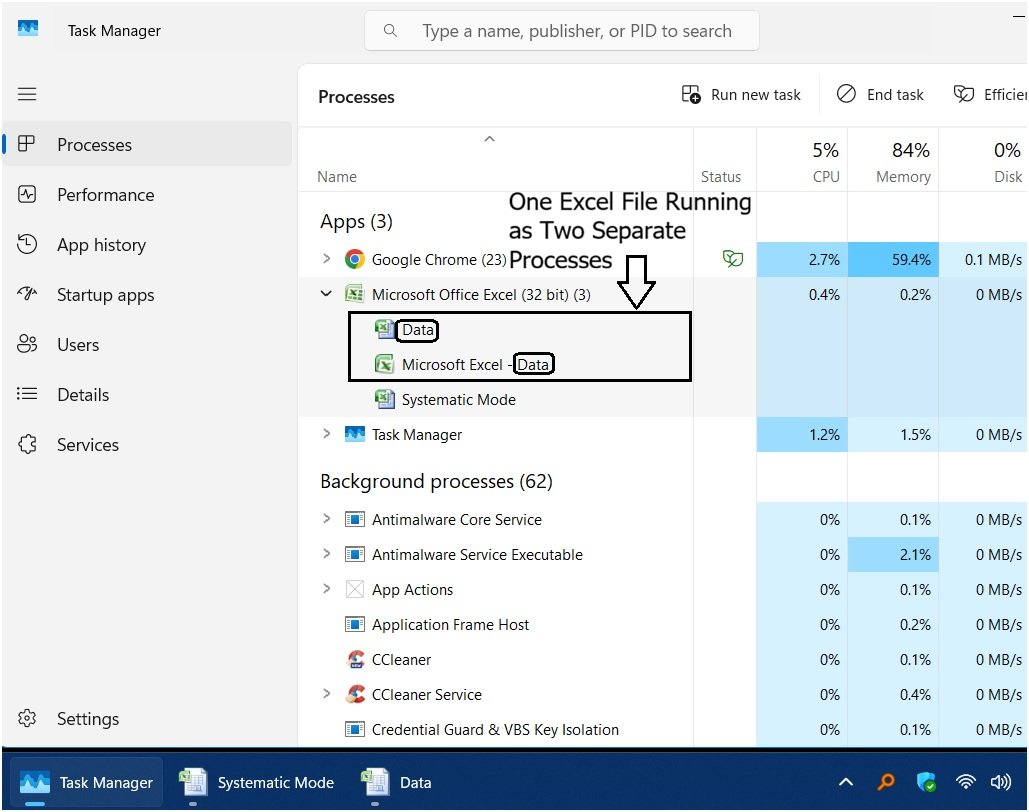Sort by the Memory column header
Image resolution: width=1029 pixels, height=812 pixels.
tap(893, 160)
